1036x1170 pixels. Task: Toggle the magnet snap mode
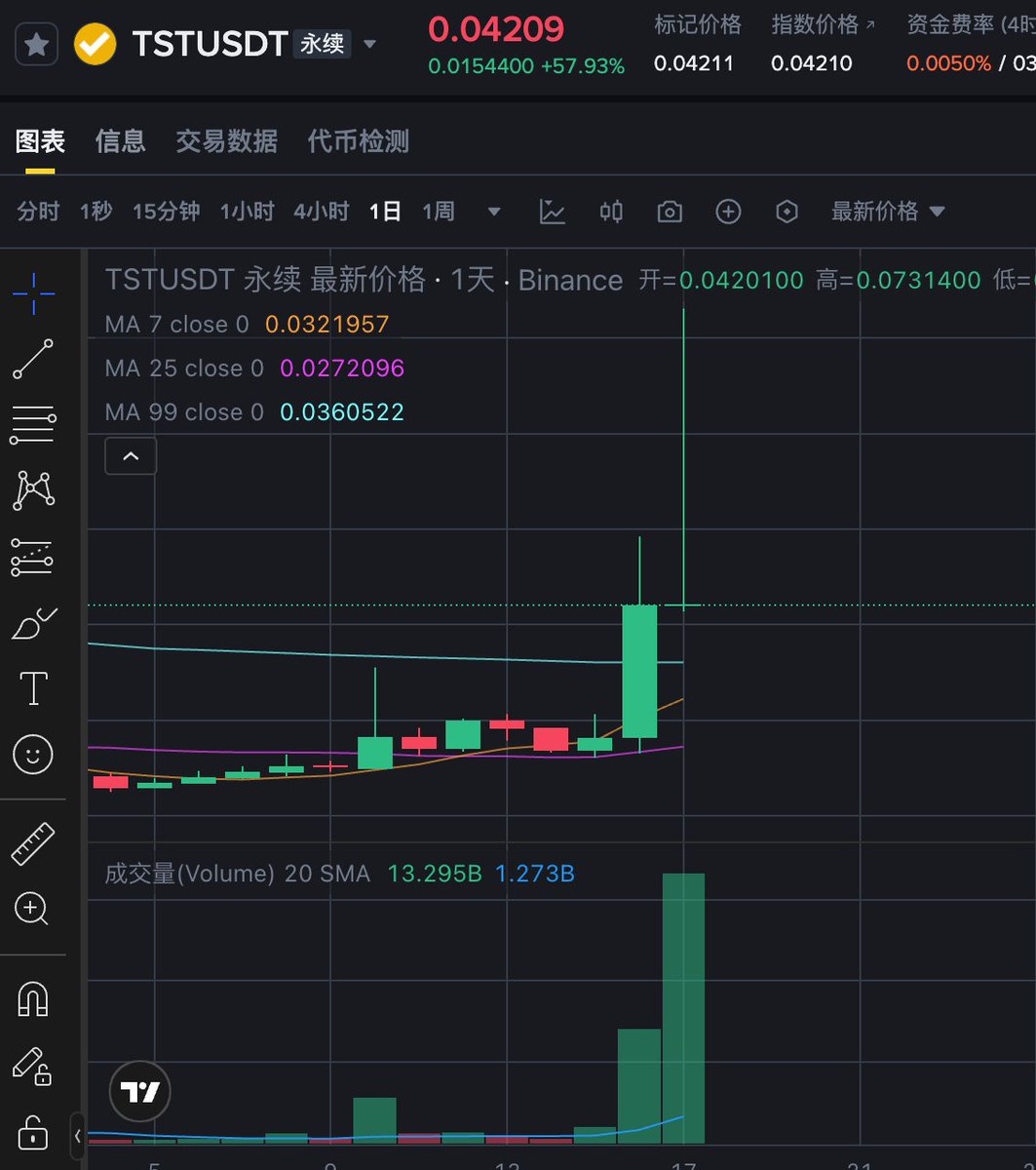tap(33, 999)
